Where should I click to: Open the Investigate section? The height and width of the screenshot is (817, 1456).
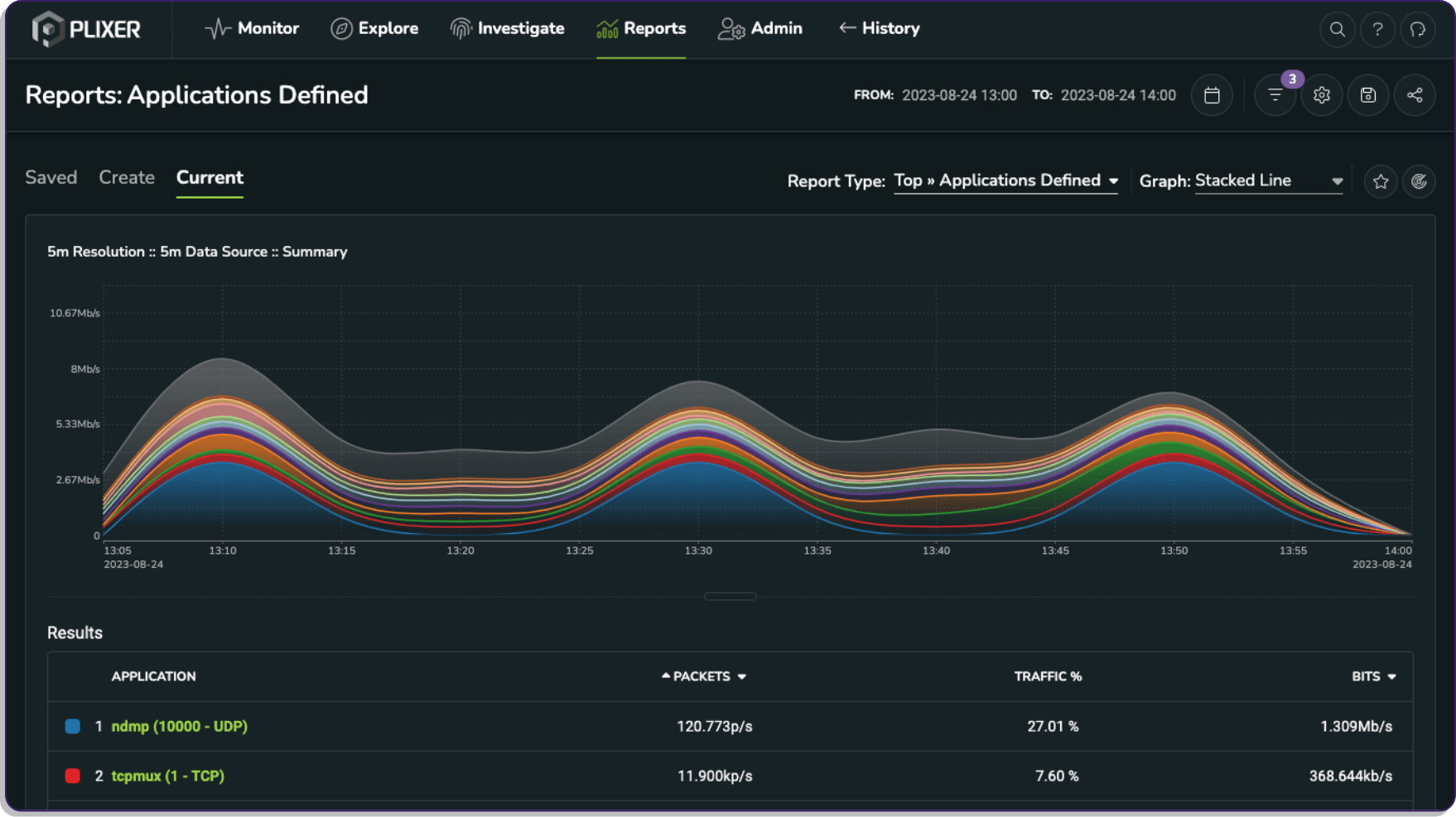click(507, 28)
